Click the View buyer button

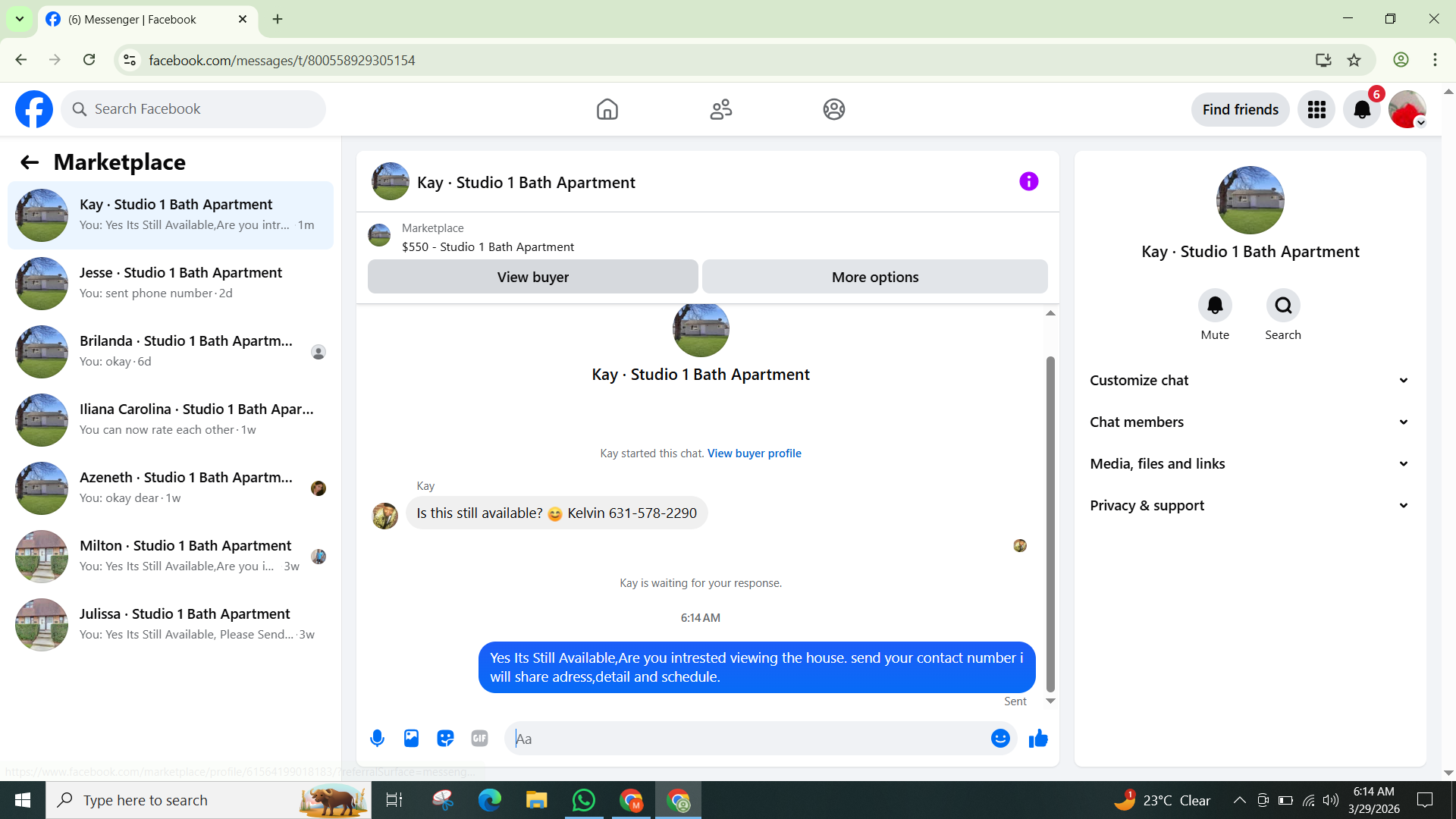point(533,277)
